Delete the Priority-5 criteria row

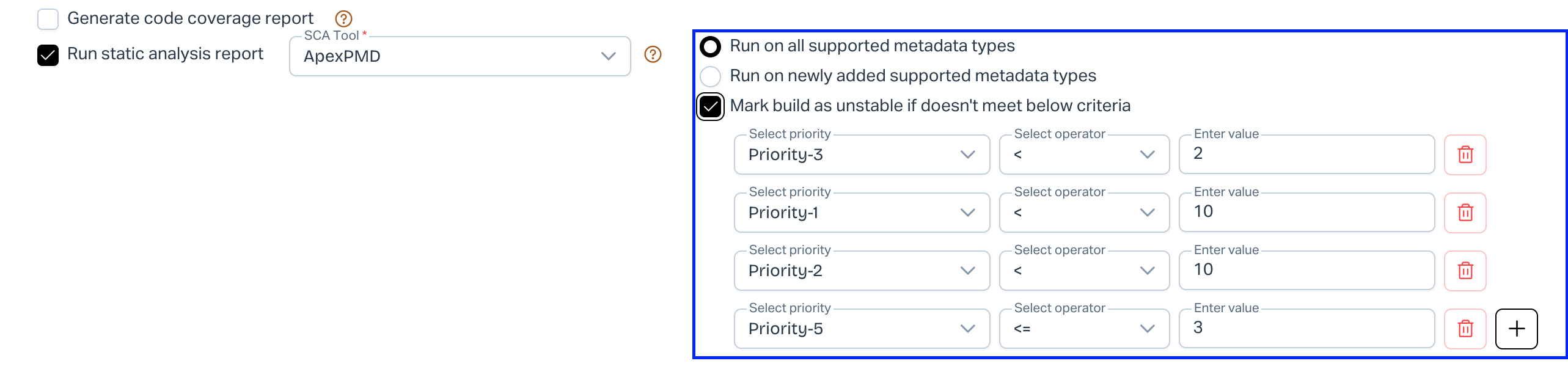pyautogui.click(x=1465, y=329)
